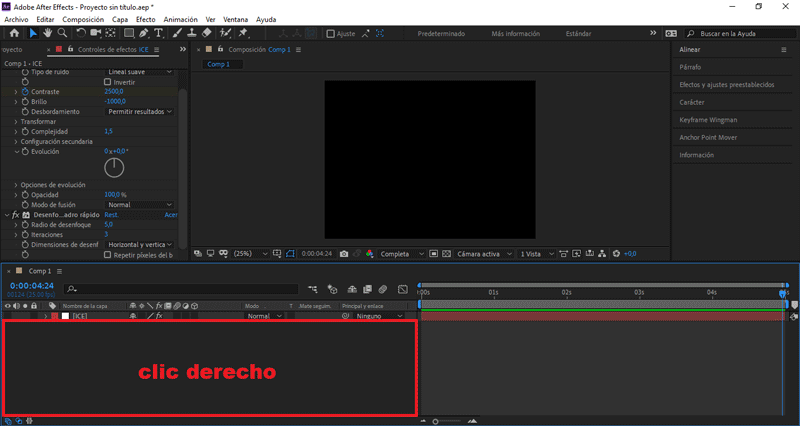Click the reset exposure icon in viewer
Viewport: 800px width, 426px height.
(x=616, y=254)
